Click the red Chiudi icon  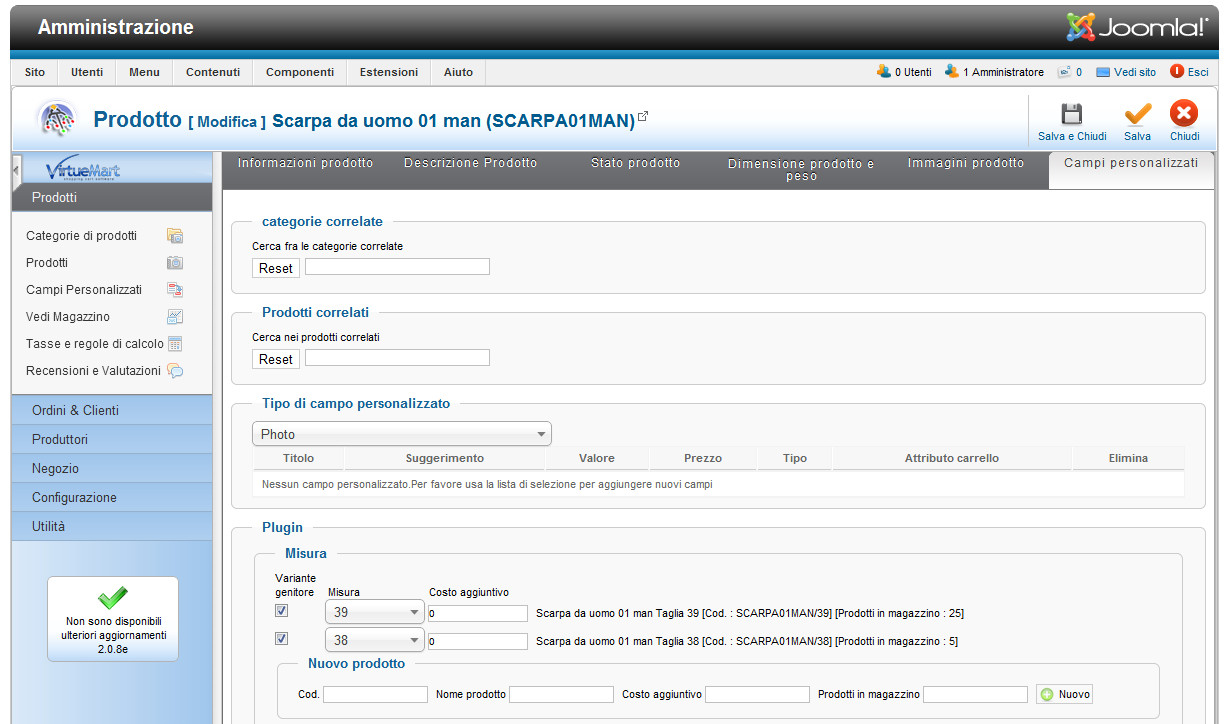tap(1184, 114)
